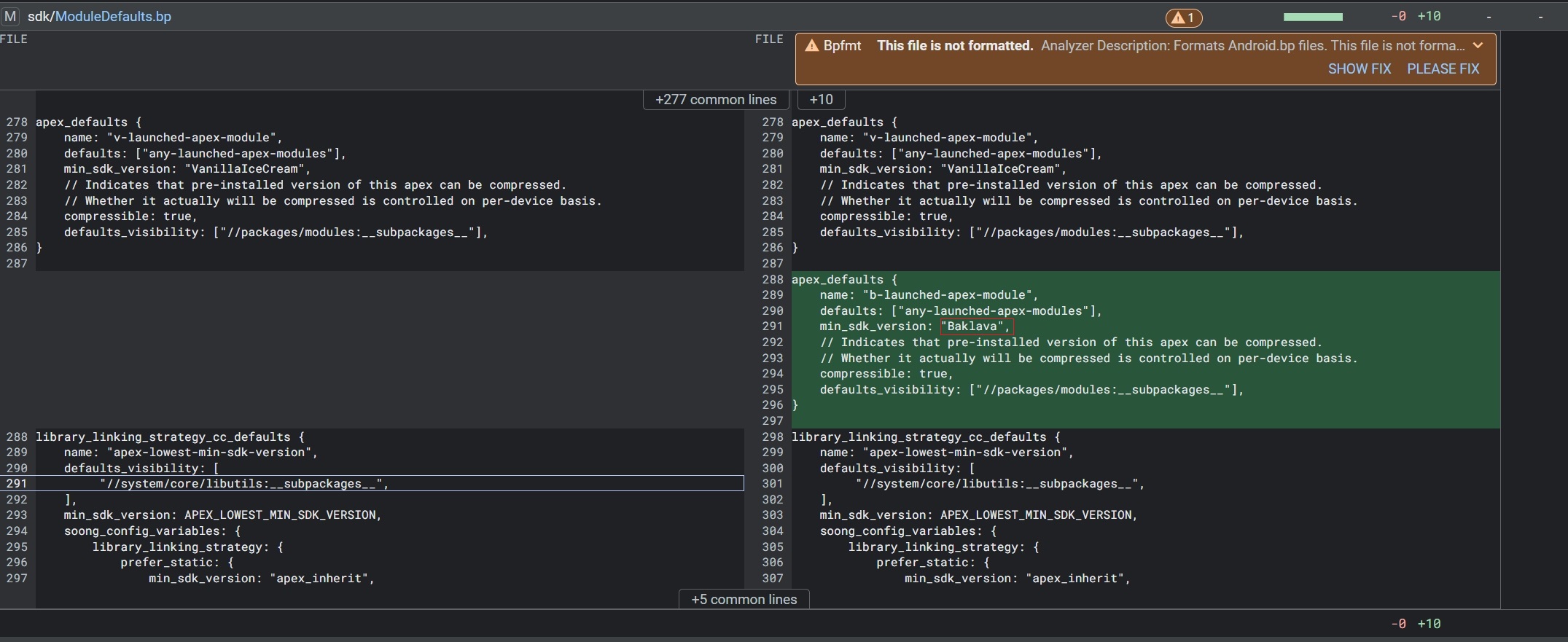Click line number 288 on right side
This screenshot has width=1568, height=642.
tap(773, 280)
